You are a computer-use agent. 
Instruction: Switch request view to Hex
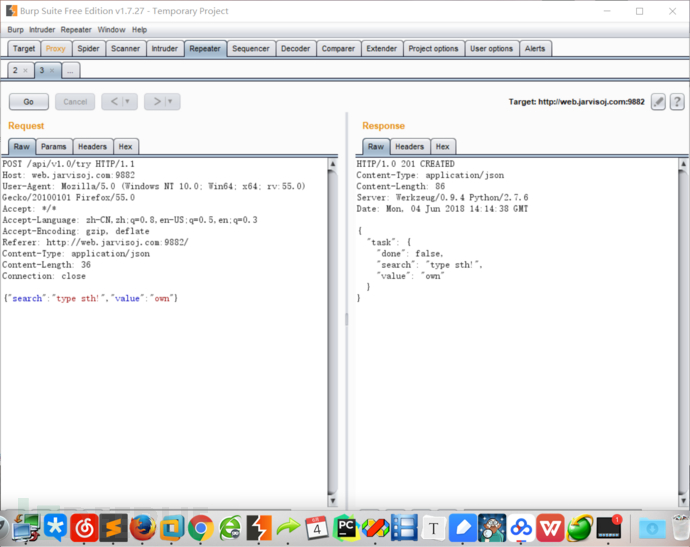coord(125,147)
